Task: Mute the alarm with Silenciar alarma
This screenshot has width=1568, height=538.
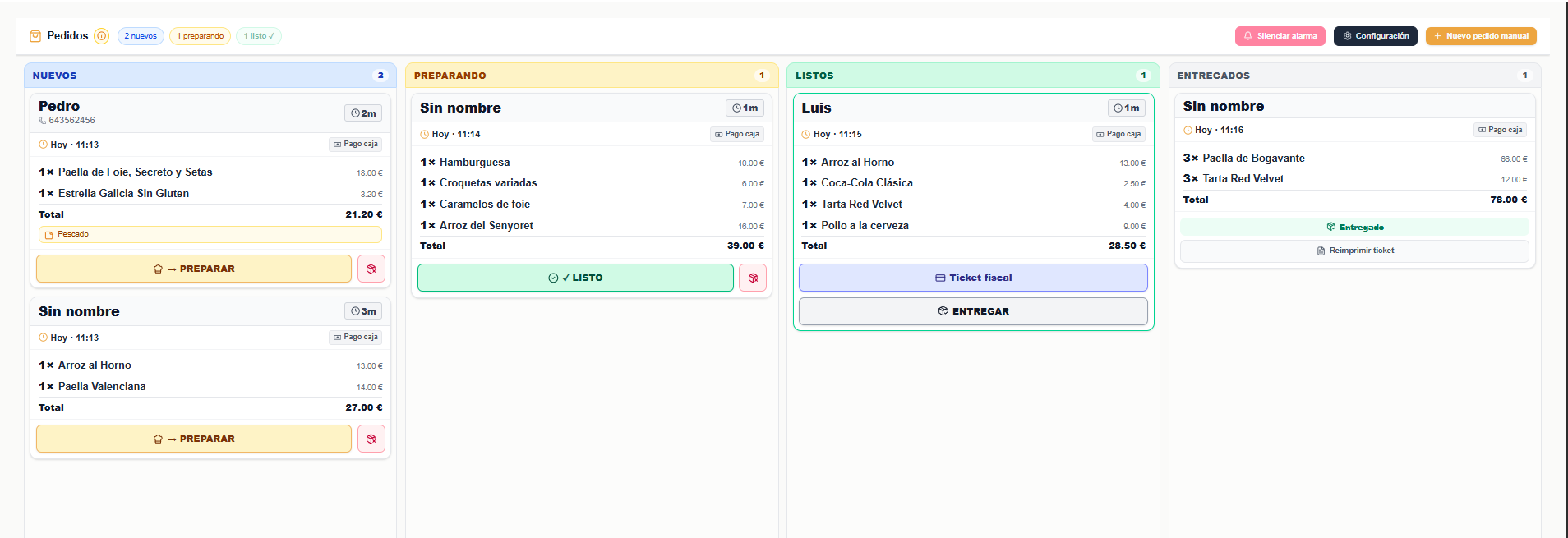Action: [1280, 36]
